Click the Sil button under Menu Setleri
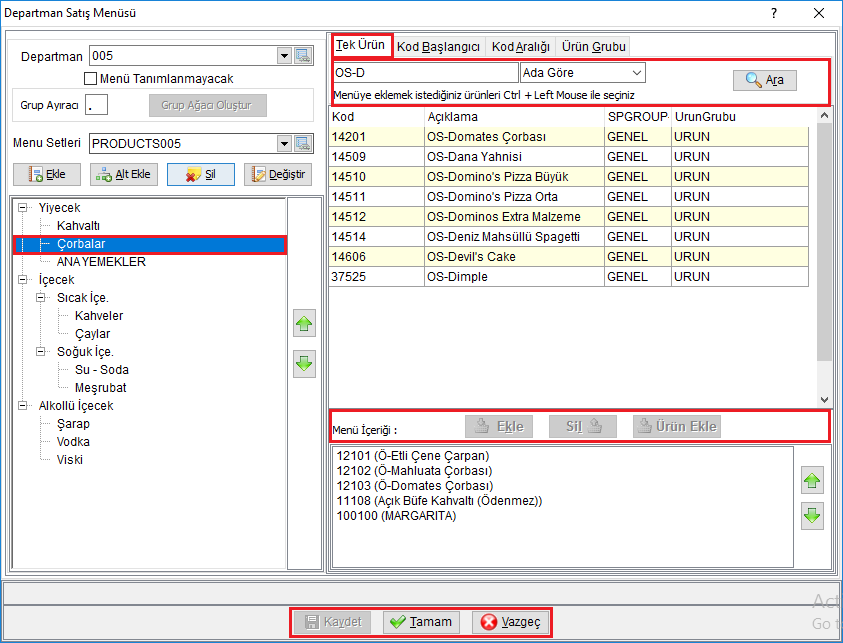 [x=201, y=174]
